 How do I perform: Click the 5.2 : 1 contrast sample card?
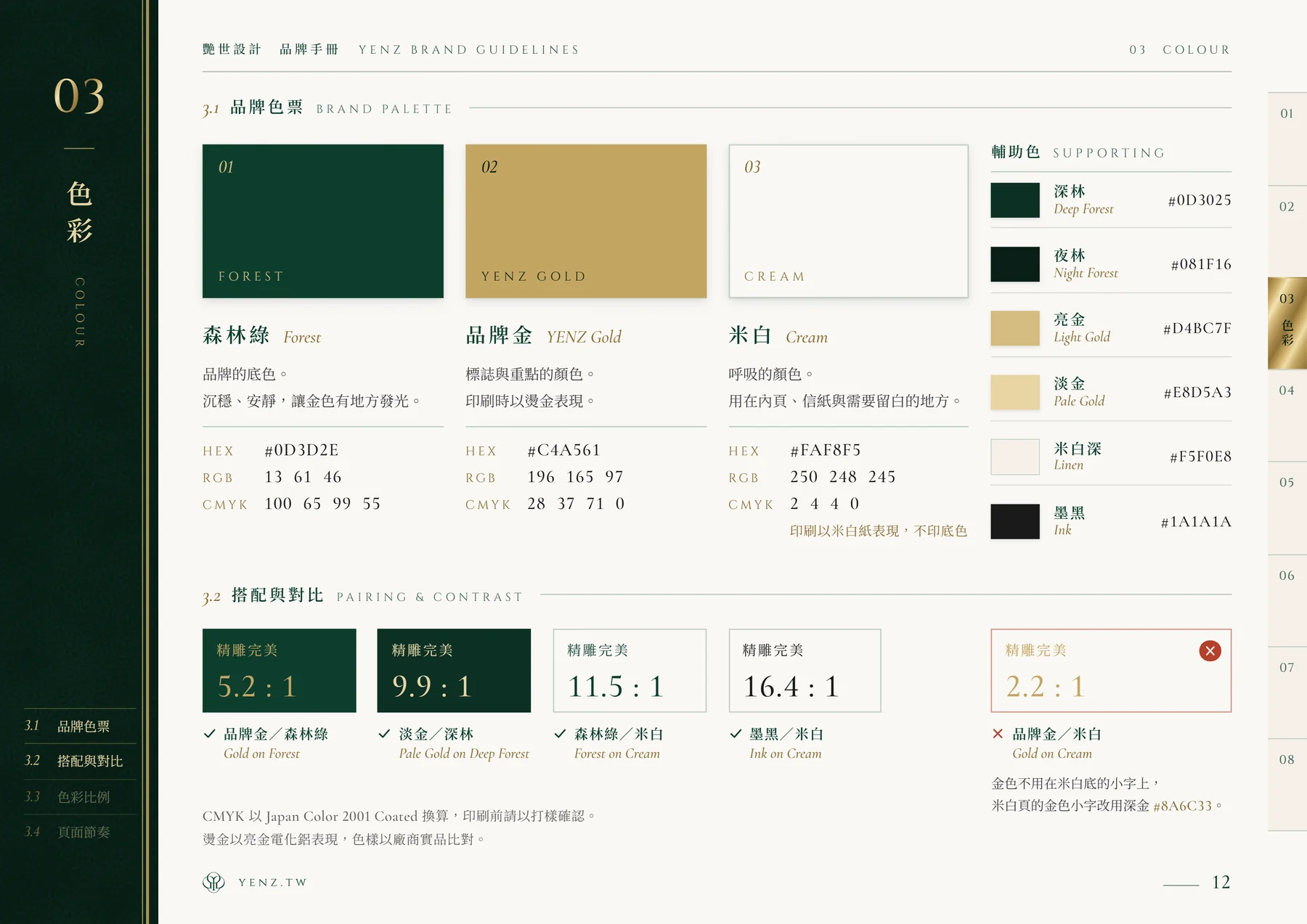pyautogui.click(x=280, y=670)
